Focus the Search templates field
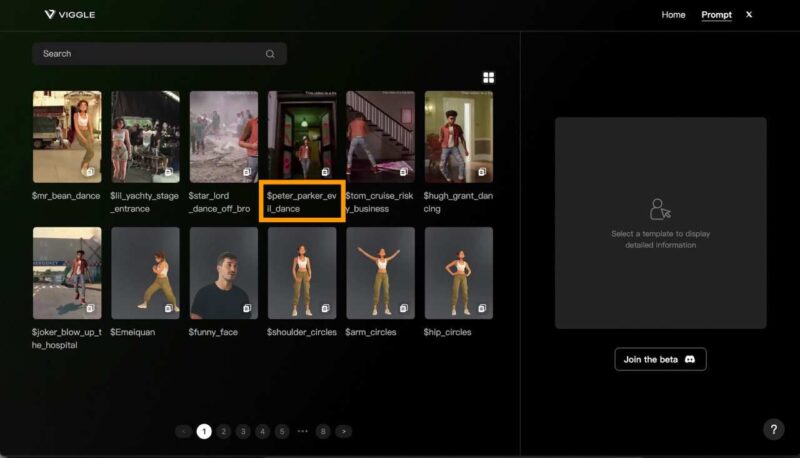Image resolution: width=800 pixels, height=458 pixels. click(159, 54)
